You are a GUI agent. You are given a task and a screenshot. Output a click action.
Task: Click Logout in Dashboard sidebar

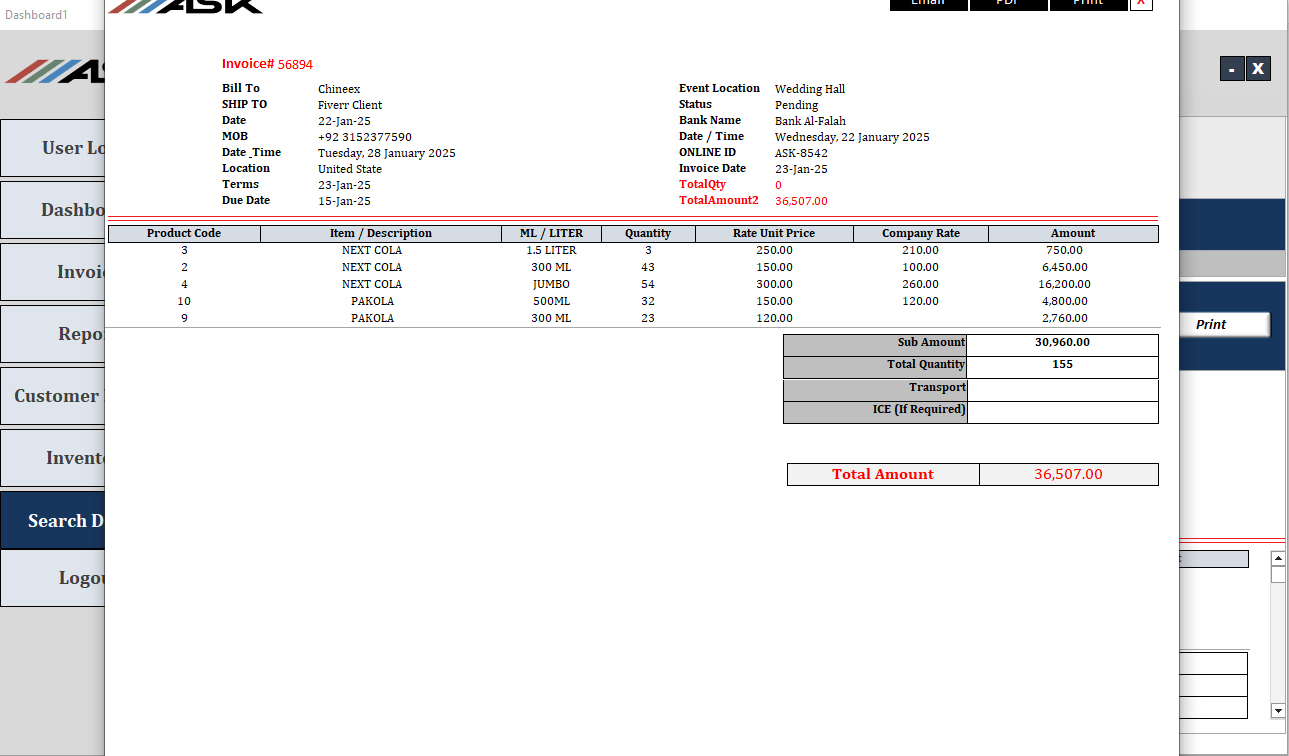click(53, 578)
